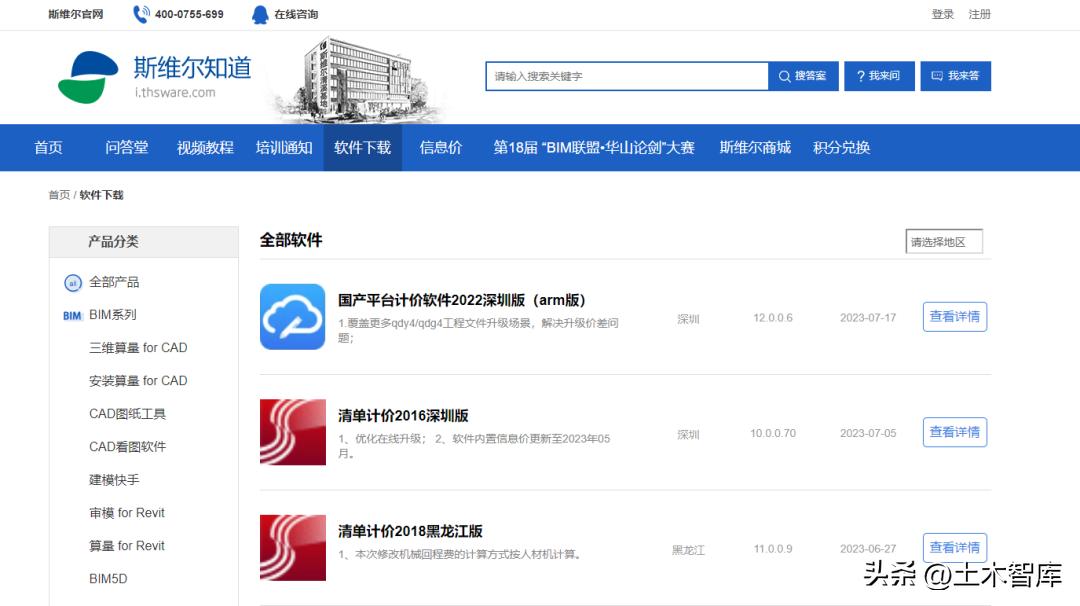This screenshot has width=1080, height=606.
Task: Click the magnifier icon on the 搜答案 button
Action: click(786, 76)
